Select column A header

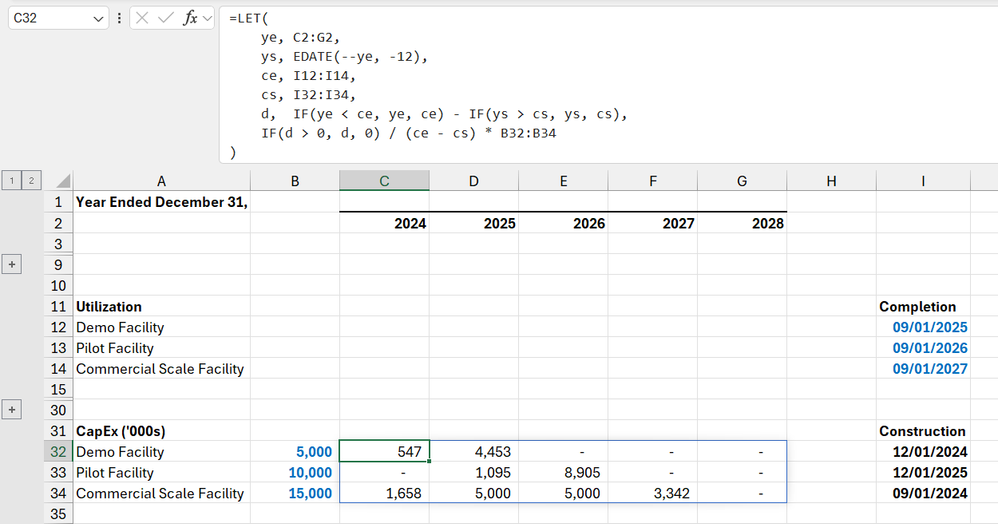(162, 181)
